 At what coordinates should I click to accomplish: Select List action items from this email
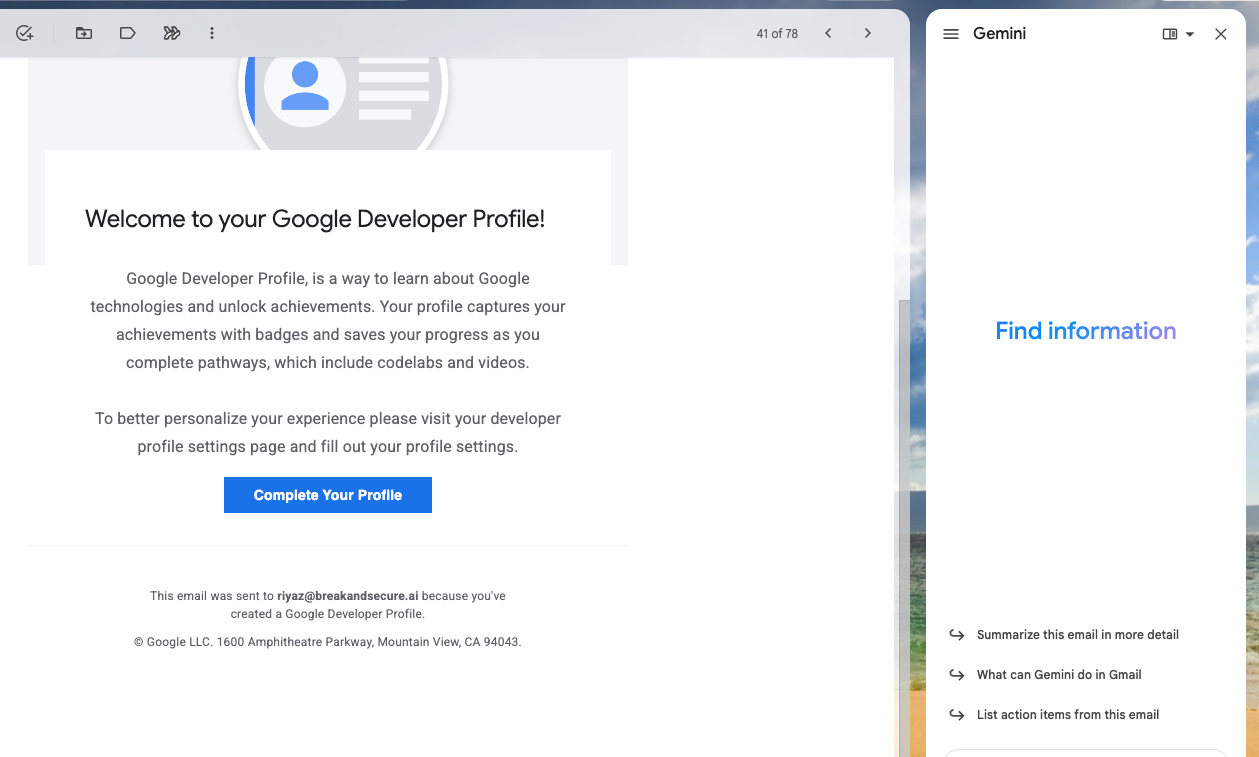point(1068,714)
